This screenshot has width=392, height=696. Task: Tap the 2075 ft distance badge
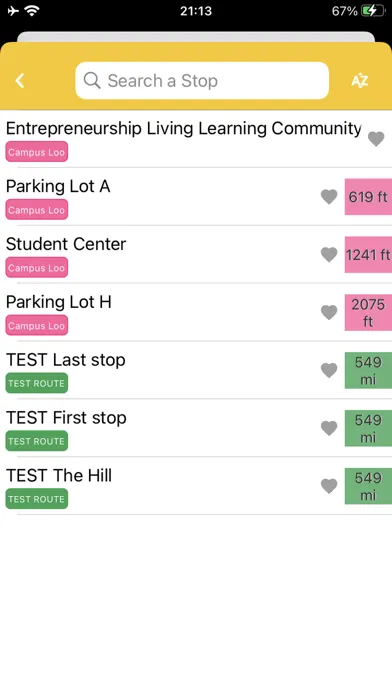pyautogui.click(x=368, y=312)
